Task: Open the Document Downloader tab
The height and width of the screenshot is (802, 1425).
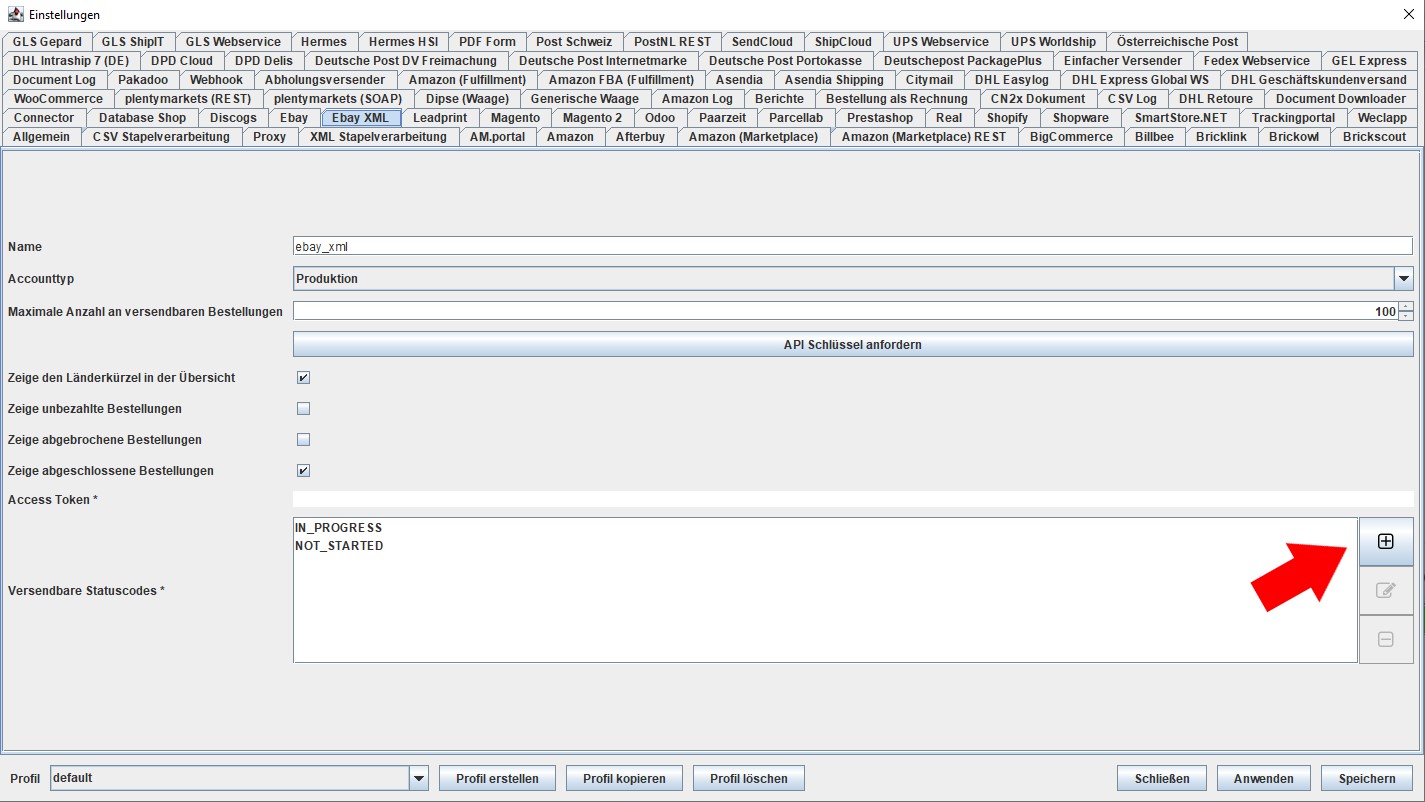Action: pyautogui.click(x=1340, y=99)
